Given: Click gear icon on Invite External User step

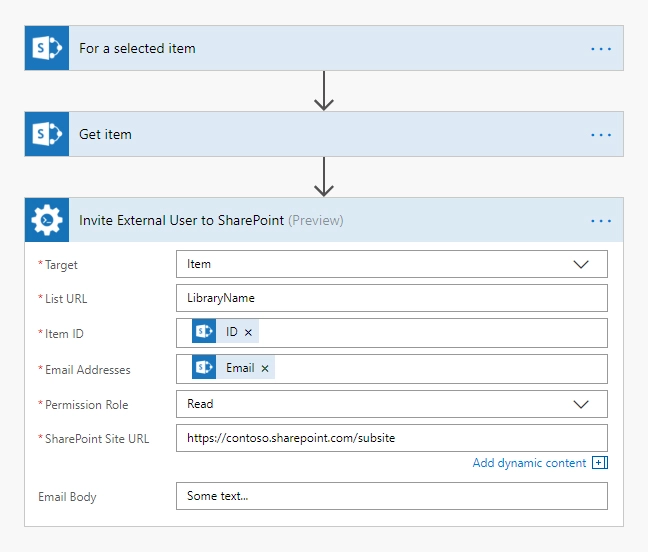Looking at the screenshot, I should tap(47, 220).
